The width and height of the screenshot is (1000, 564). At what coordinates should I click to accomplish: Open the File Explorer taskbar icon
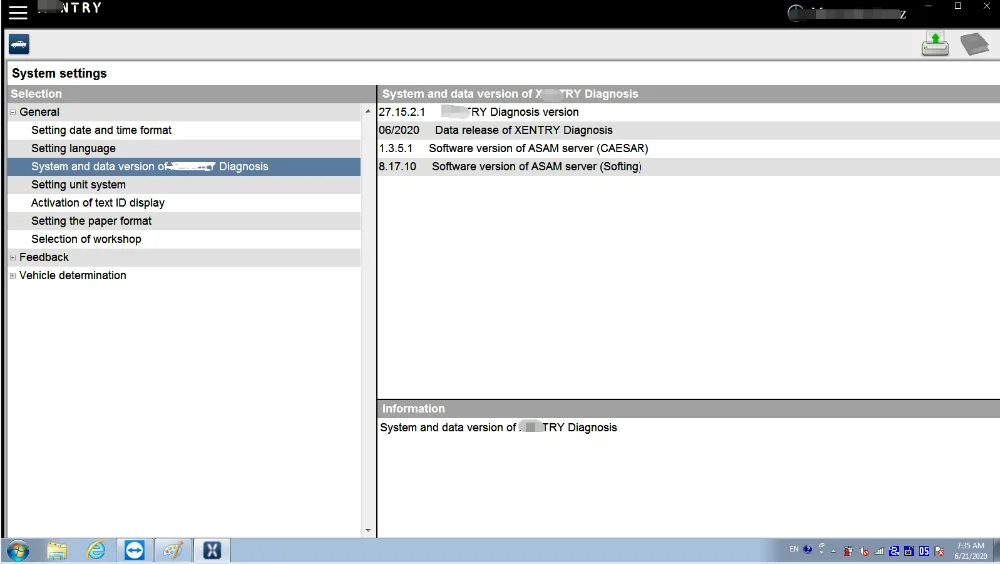57,550
